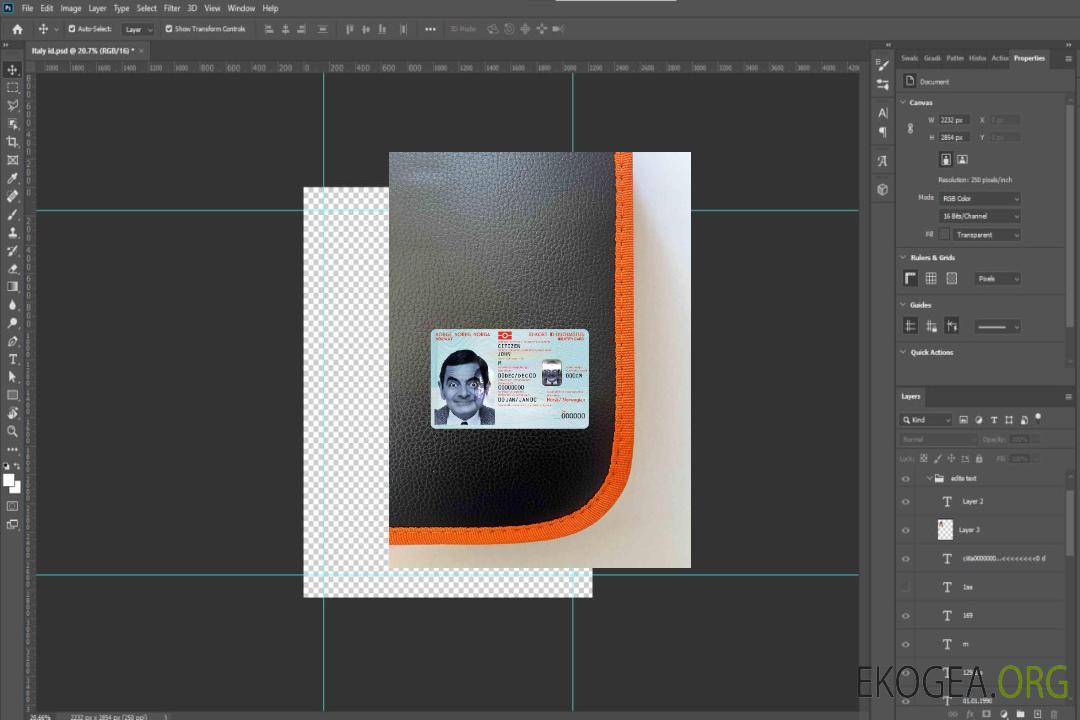Open the 3D panel cube icon

(882, 189)
